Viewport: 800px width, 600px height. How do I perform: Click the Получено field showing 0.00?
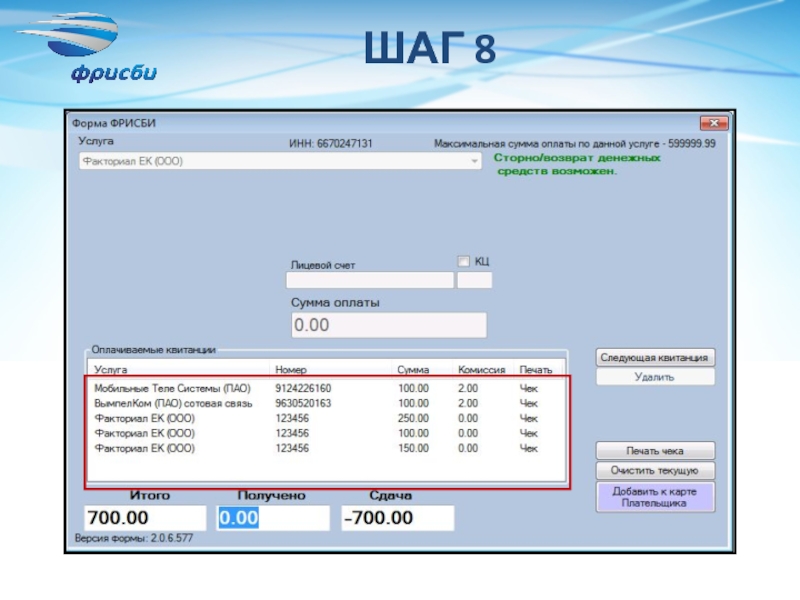point(273,518)
